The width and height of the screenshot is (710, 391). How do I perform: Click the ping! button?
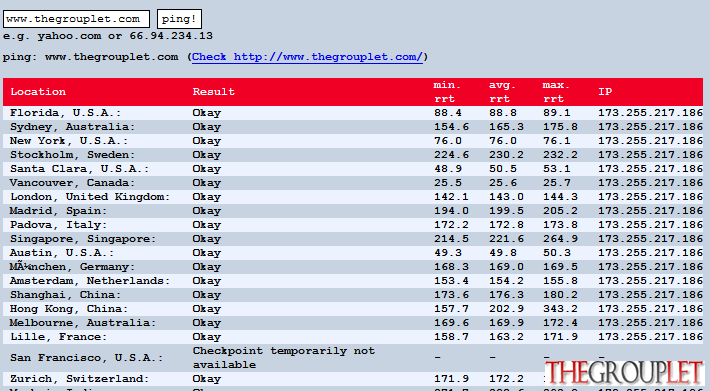point(179,19)
